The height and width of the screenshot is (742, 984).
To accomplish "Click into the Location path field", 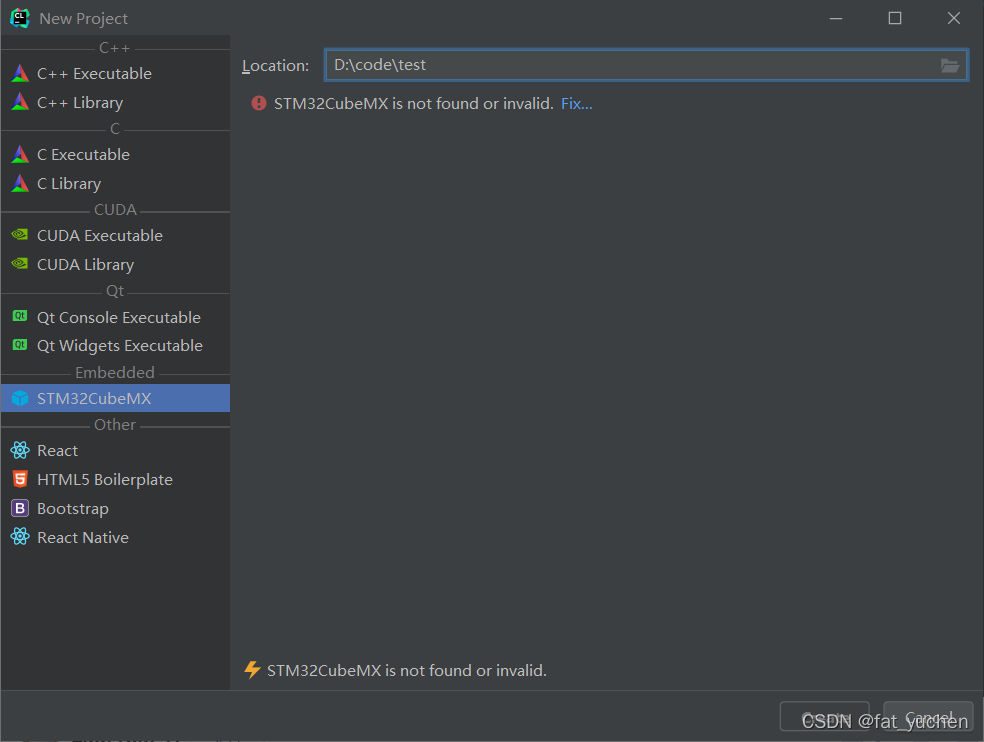I will click(x=646, y=65).
